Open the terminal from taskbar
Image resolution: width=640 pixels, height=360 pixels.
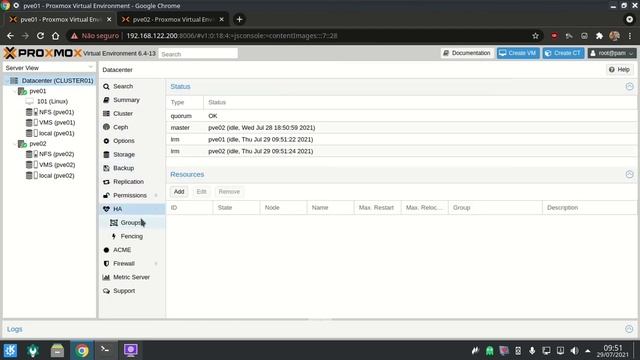(105, 350)
